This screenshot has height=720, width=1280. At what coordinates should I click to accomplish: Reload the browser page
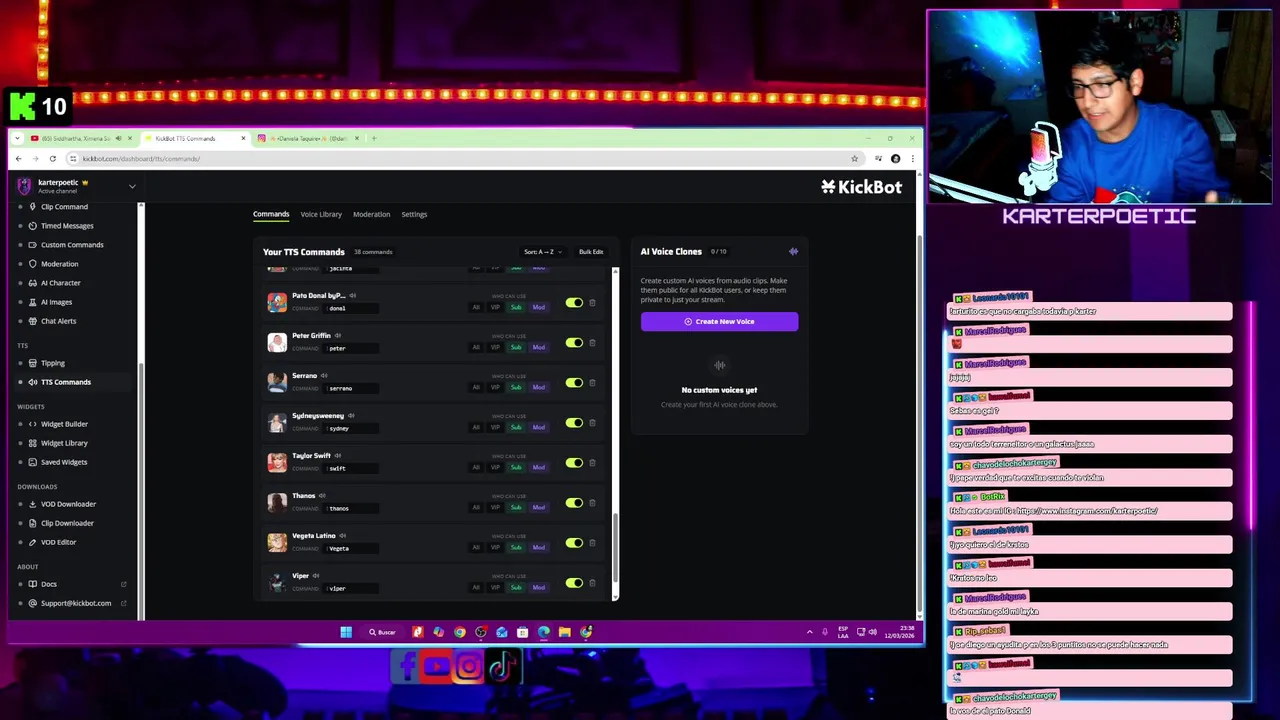pos(52,158)
